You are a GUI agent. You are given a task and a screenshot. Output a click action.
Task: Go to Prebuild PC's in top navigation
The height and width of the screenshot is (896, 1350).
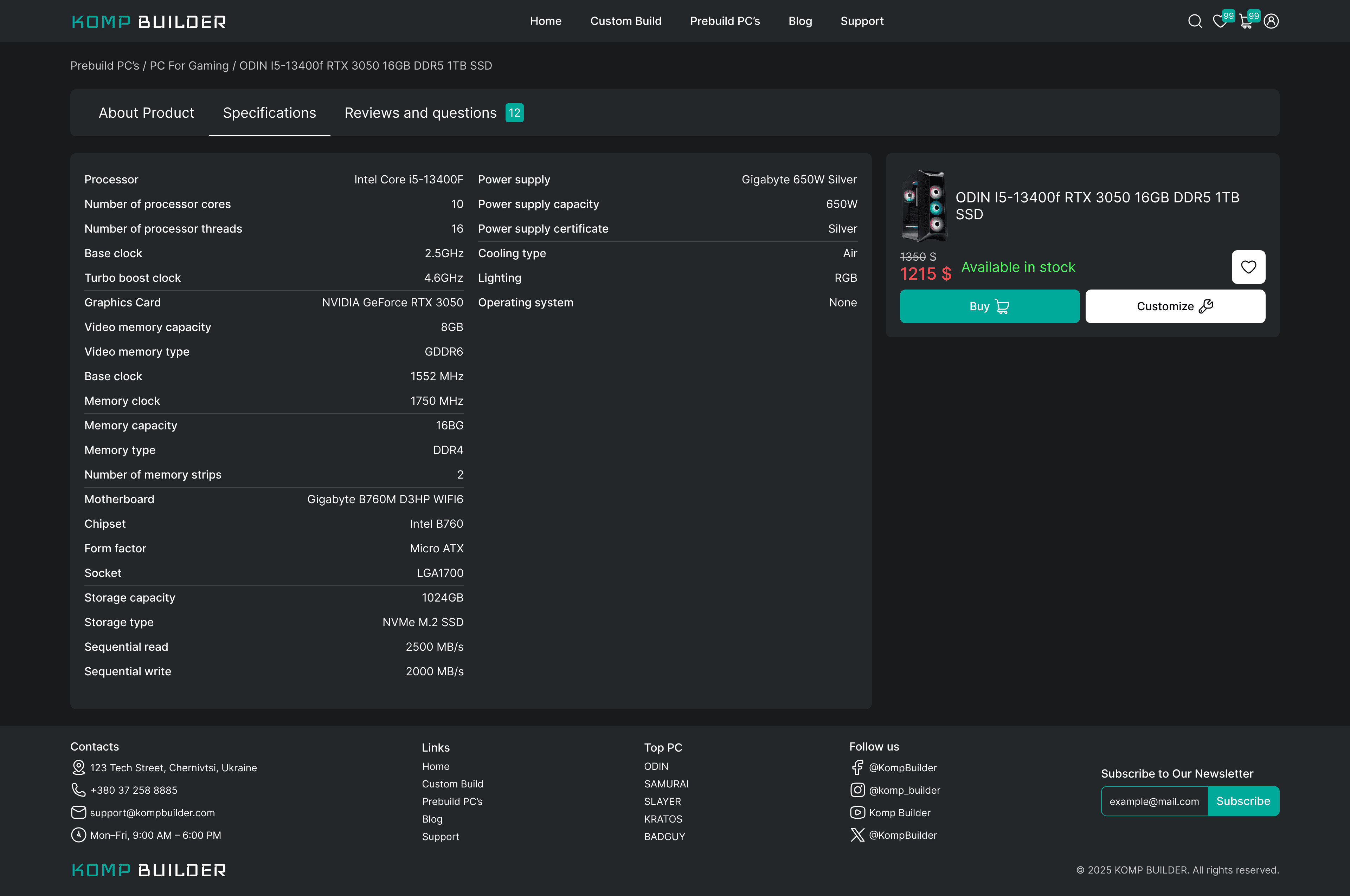tap(725, 21)
